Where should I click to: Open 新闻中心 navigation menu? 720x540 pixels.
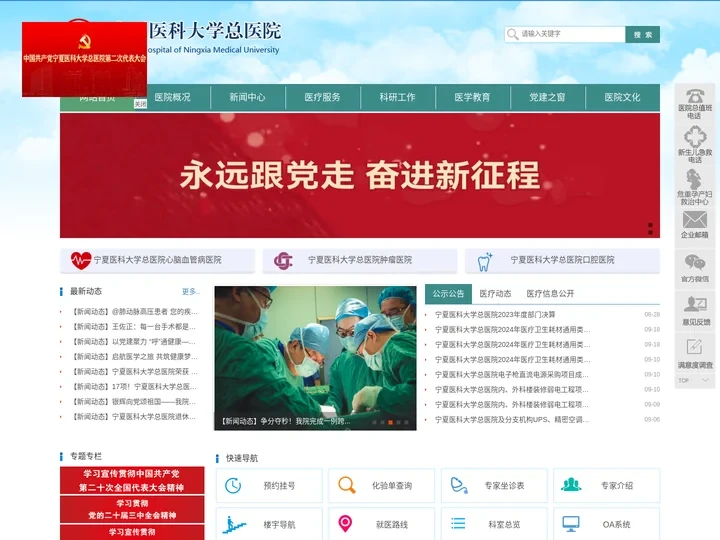[x=248, y=97]
